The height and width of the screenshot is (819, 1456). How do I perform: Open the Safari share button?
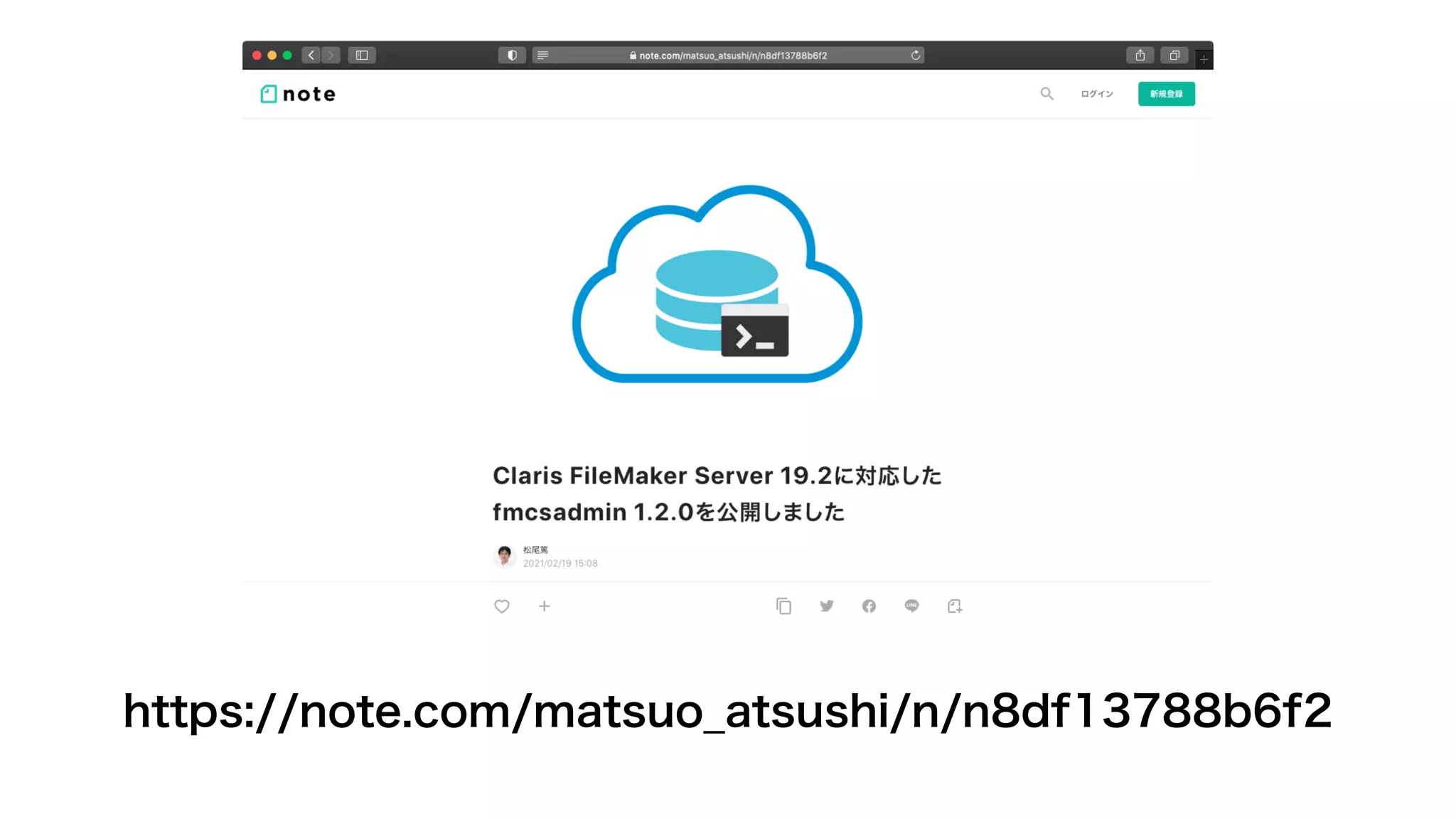(1140, 55)
